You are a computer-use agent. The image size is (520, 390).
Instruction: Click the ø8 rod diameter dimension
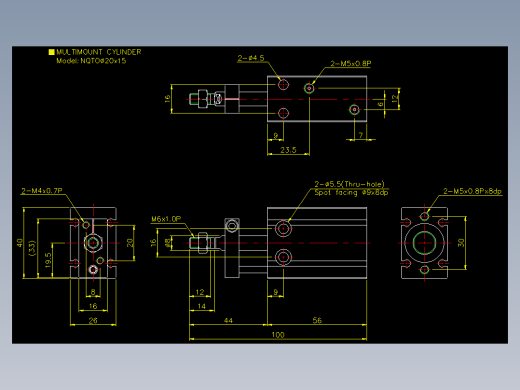(168, 243)
